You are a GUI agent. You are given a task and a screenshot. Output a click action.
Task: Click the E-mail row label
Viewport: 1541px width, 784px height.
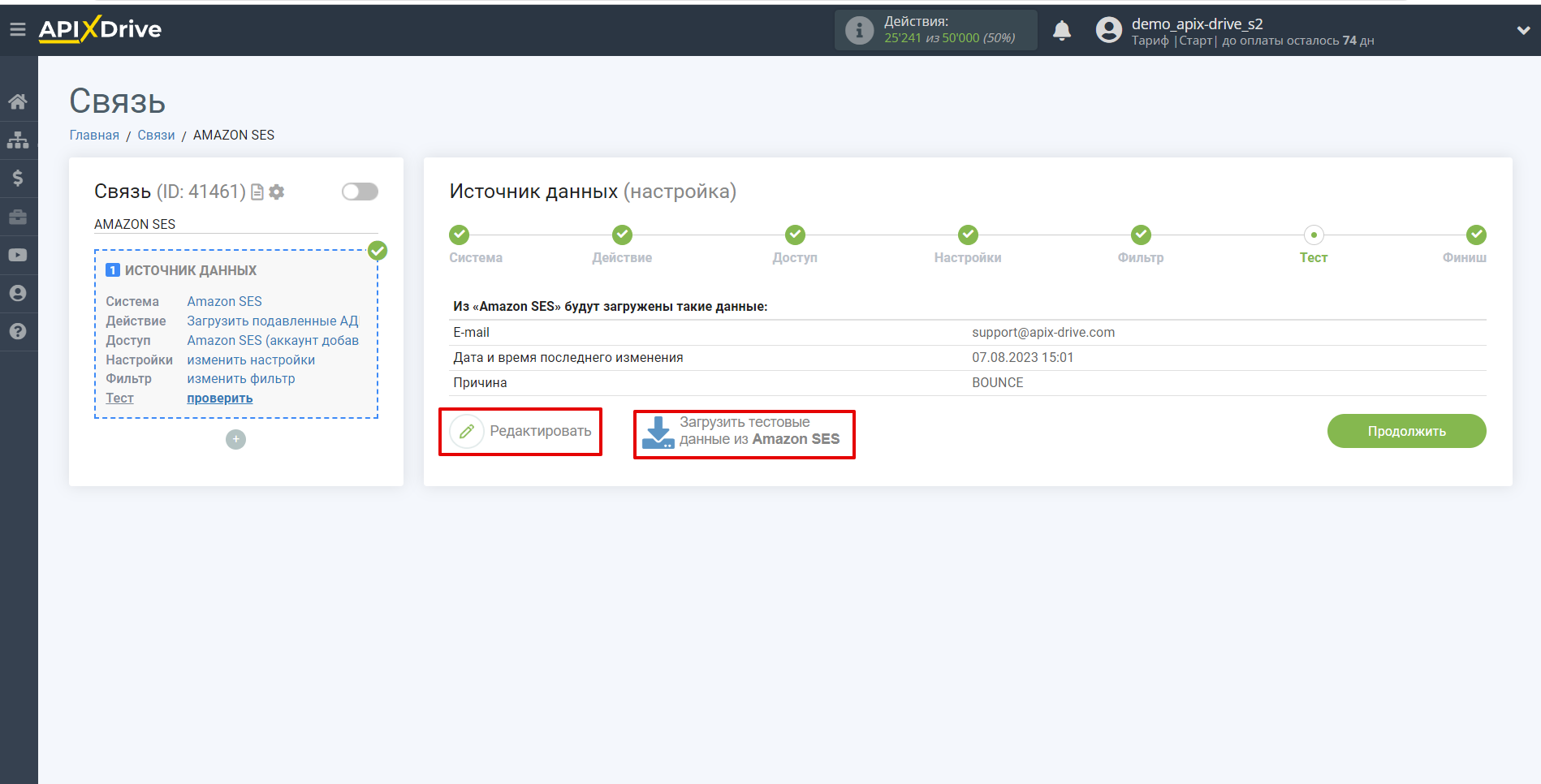coord(472,332)
